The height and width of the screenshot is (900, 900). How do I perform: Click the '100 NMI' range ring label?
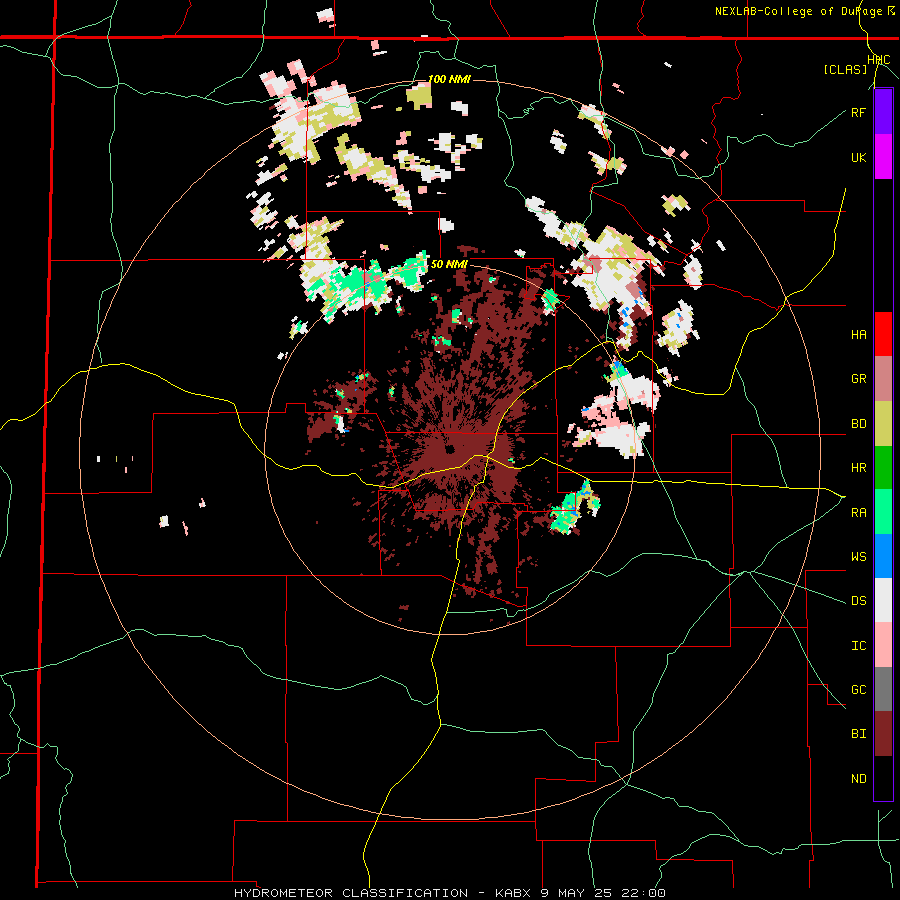[x=449, y=79]
